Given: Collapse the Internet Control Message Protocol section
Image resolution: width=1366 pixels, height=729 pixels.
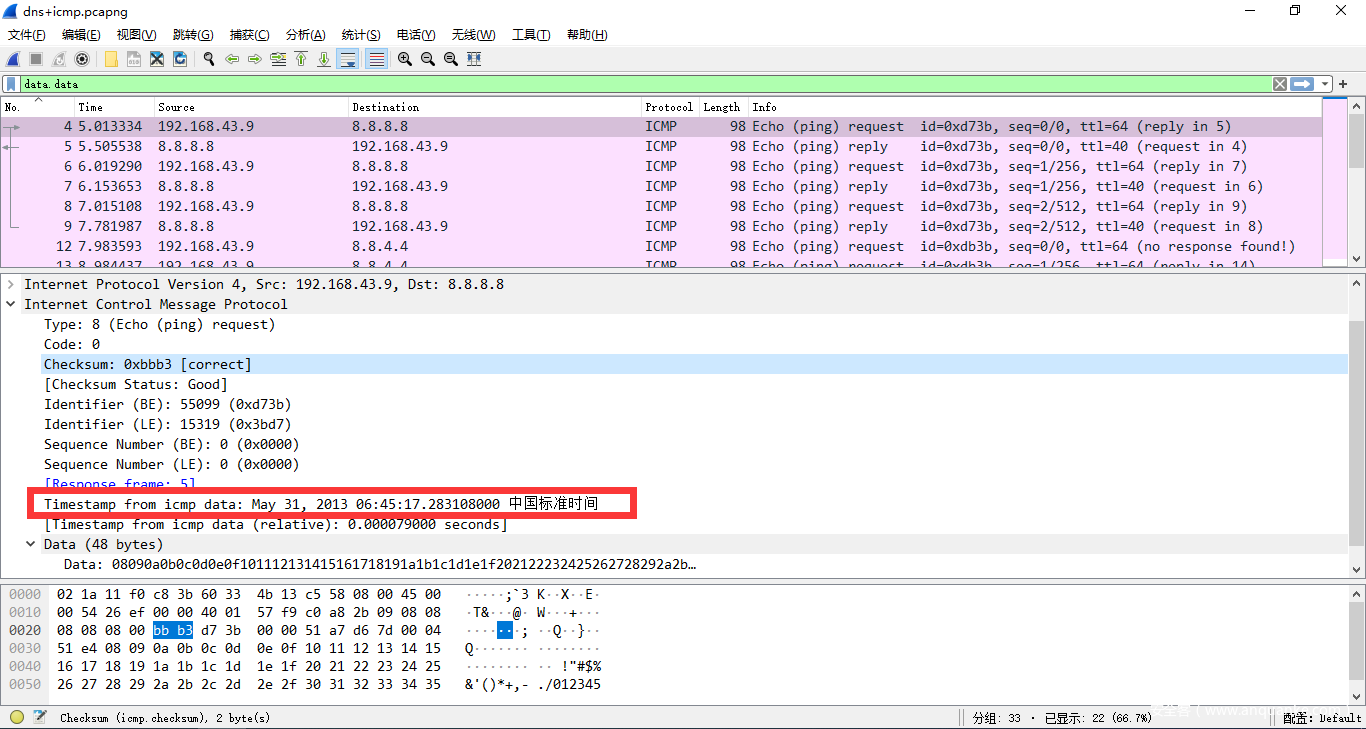Looking at the screenshot, I should tap(11, 304).
